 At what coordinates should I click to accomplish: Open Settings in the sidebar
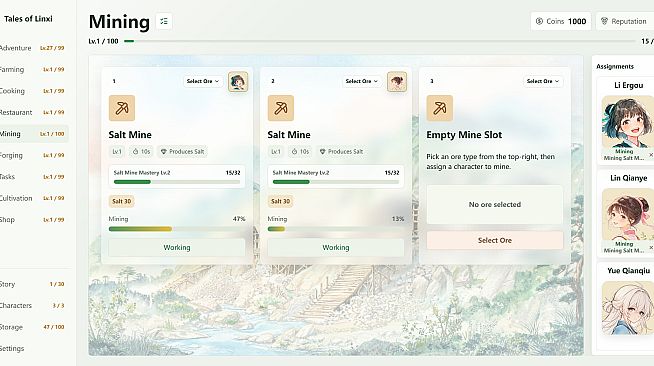coord(33,348)
